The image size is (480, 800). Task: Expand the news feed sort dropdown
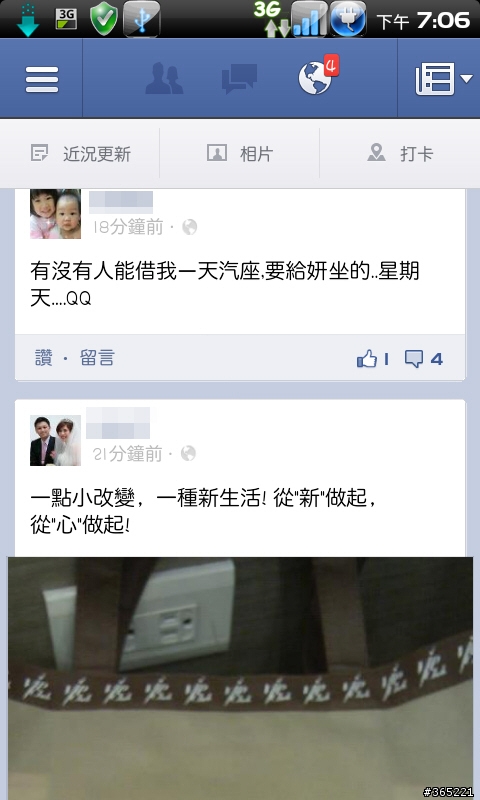point(443,79)
